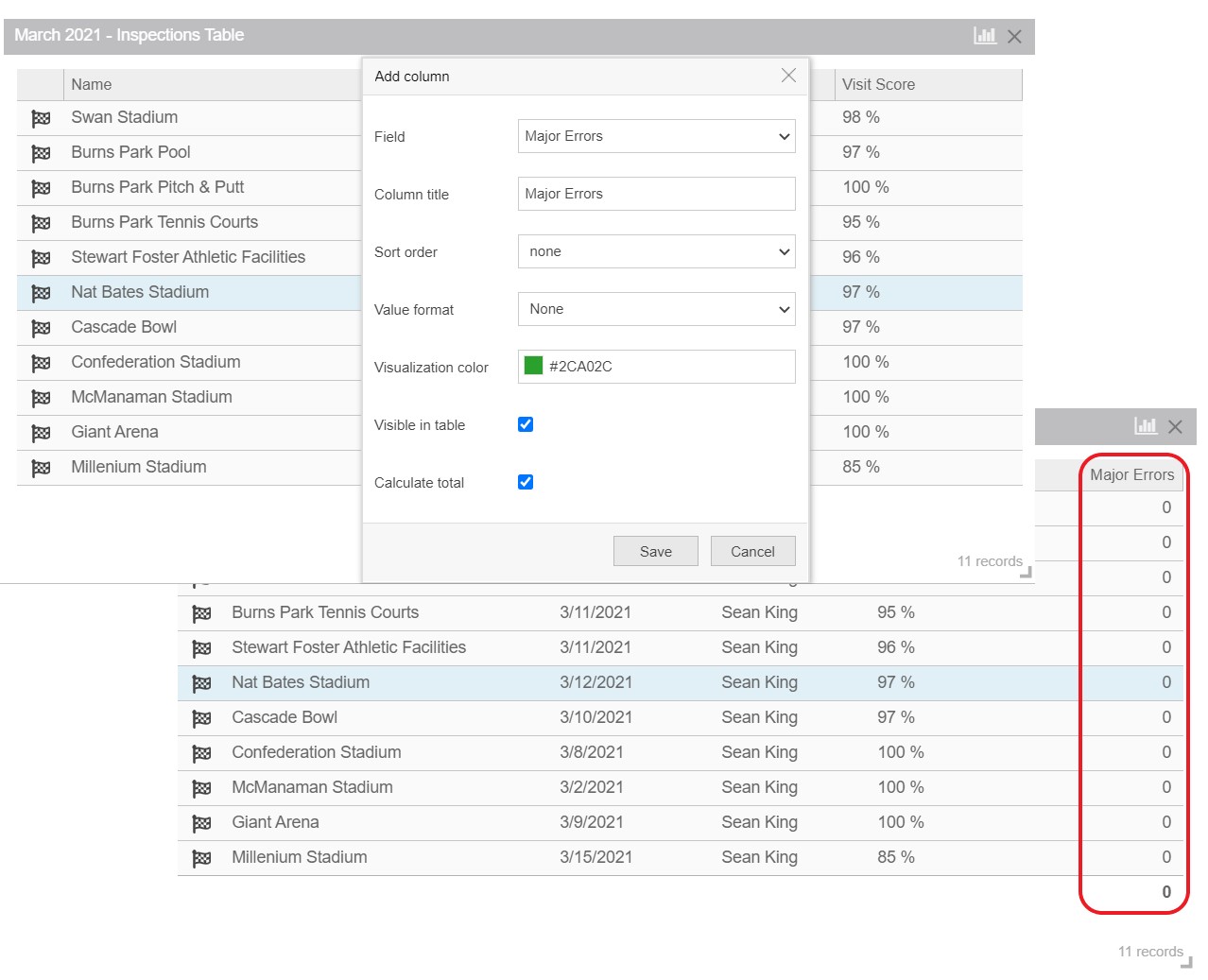Click the chart icon above Major Errors column

coord(1146,426)
